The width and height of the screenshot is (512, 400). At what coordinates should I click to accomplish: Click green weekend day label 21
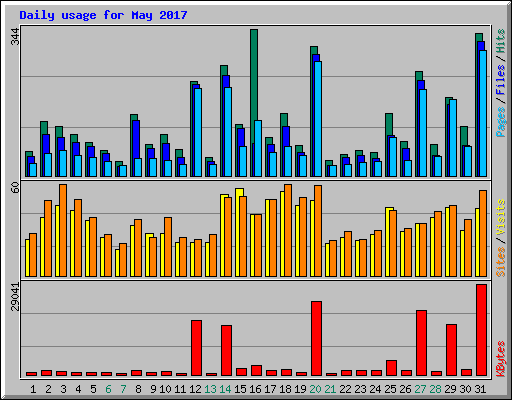click(330, 389)
